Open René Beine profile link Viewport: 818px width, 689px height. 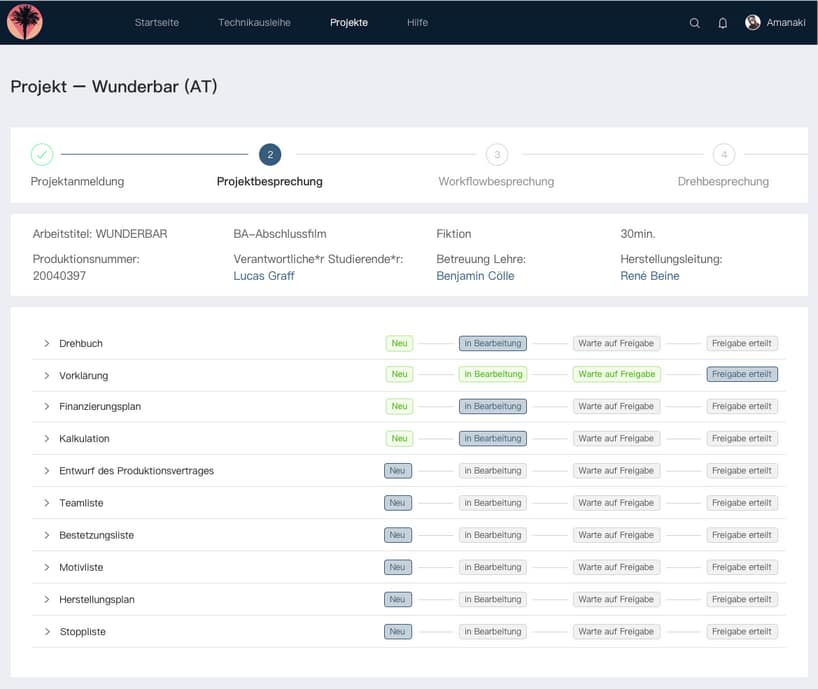649,276
